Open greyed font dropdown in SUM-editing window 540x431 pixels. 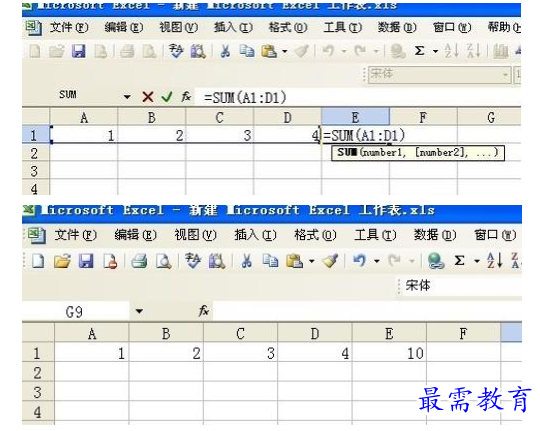[x=506, y=74]
